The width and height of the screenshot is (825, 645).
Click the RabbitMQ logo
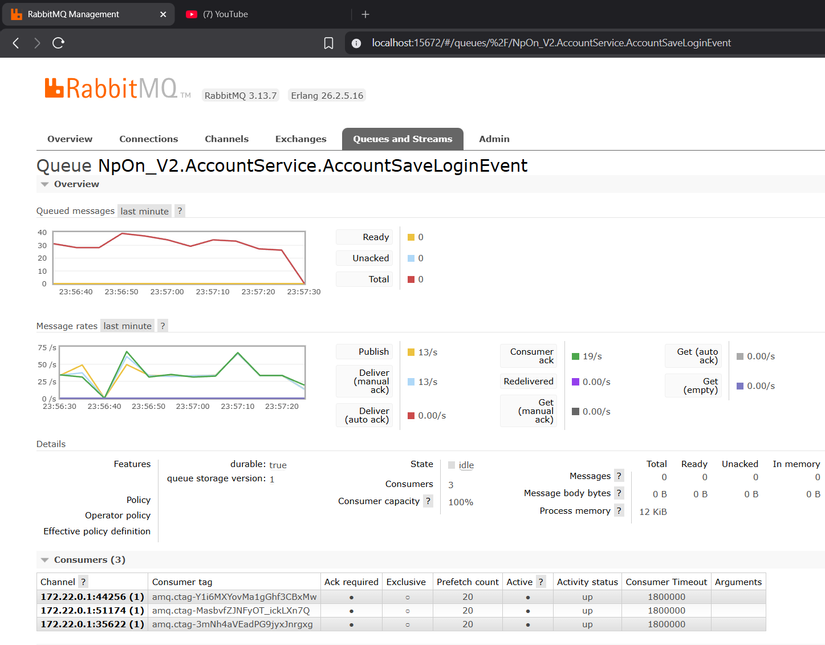[110, 89]
